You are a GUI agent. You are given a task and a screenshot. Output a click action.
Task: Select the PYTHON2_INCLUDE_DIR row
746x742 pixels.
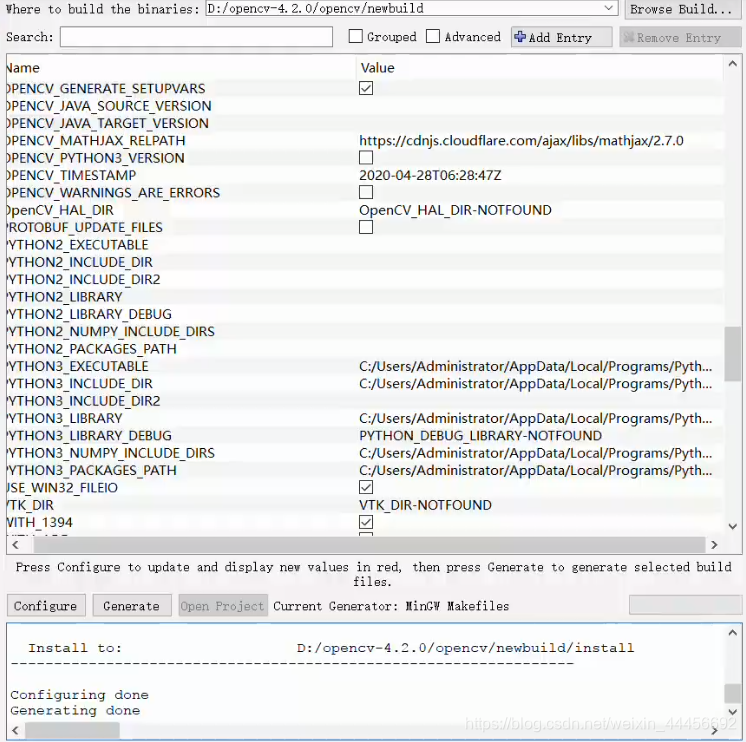tap(365, 262)
